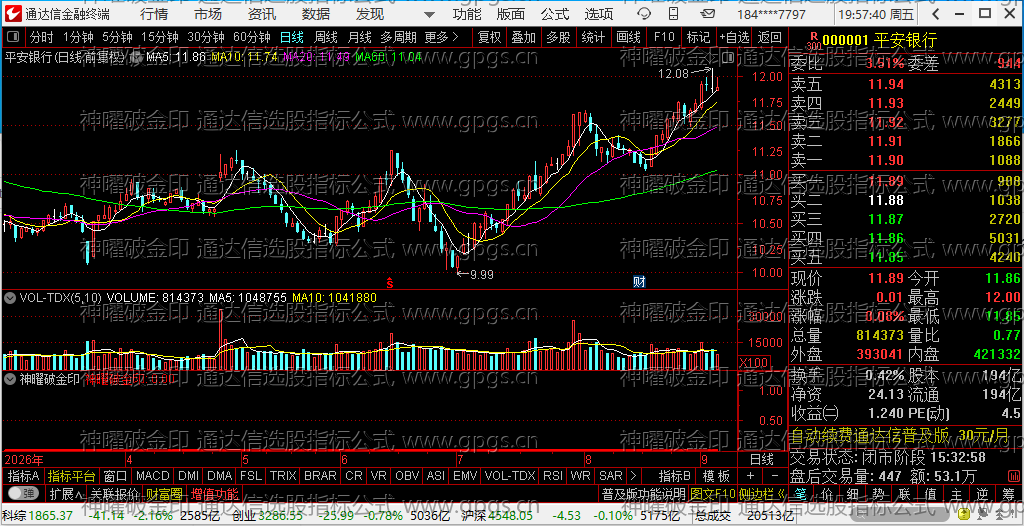Open the 公式 menu
Screen dimensions: 1024x526
[x=554, y=14]
